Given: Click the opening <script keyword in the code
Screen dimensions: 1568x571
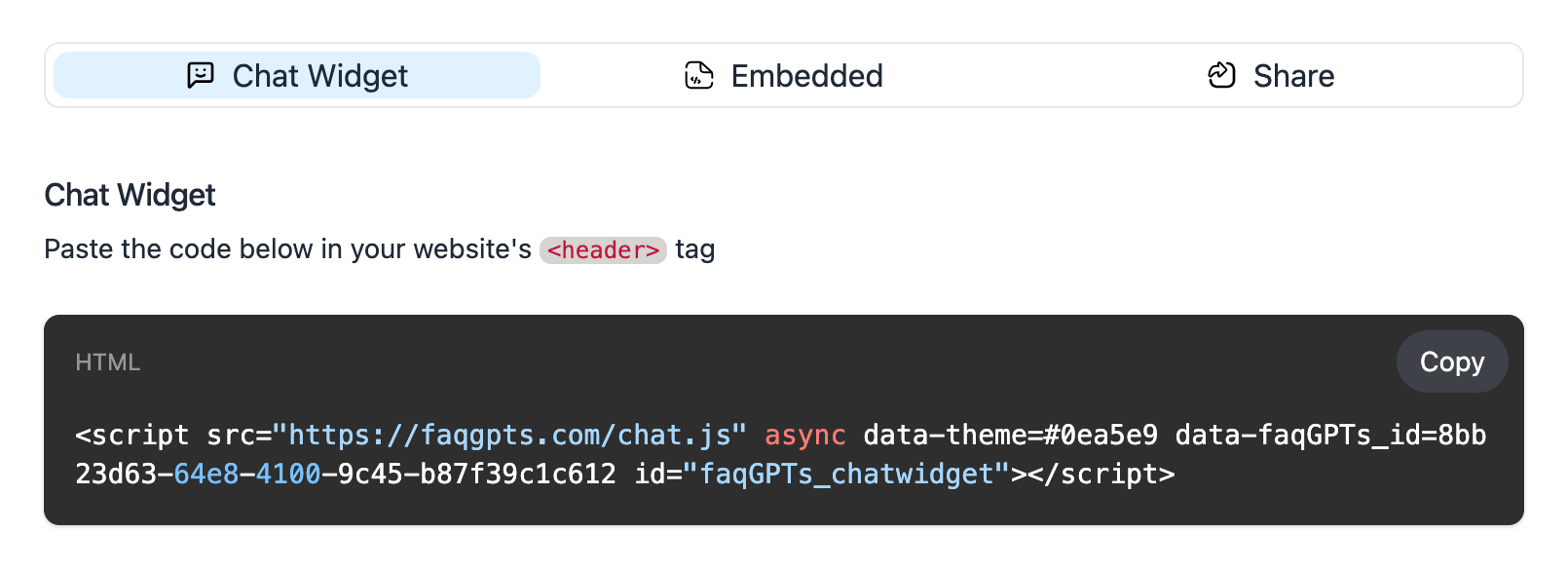Looking at the screenshot, I should click(x=132, y=435).
